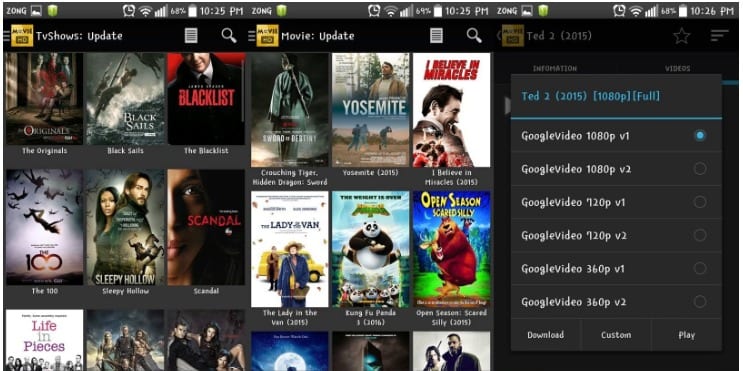Switch to the Videos tab
743x371 pixels.
678,69
